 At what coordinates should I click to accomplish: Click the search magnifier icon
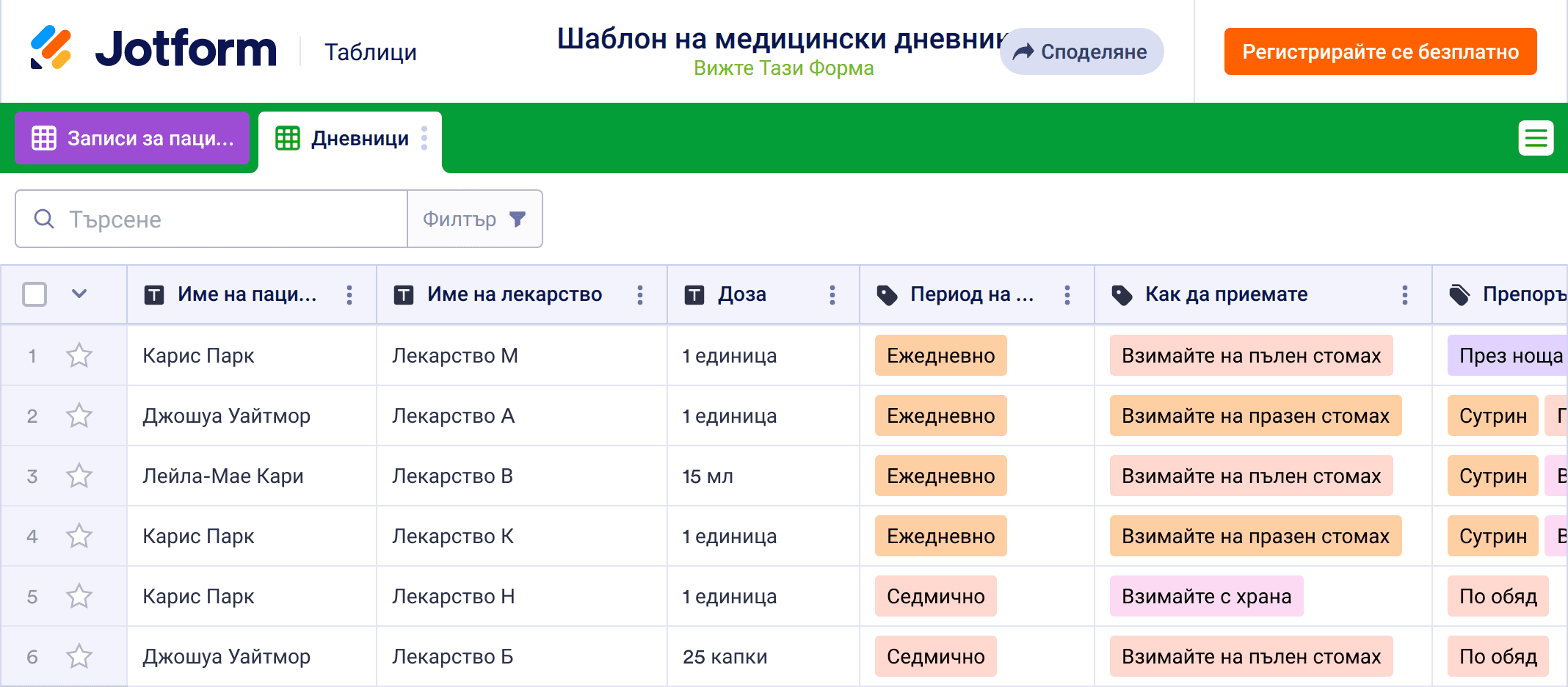click(x=44, y=219)
